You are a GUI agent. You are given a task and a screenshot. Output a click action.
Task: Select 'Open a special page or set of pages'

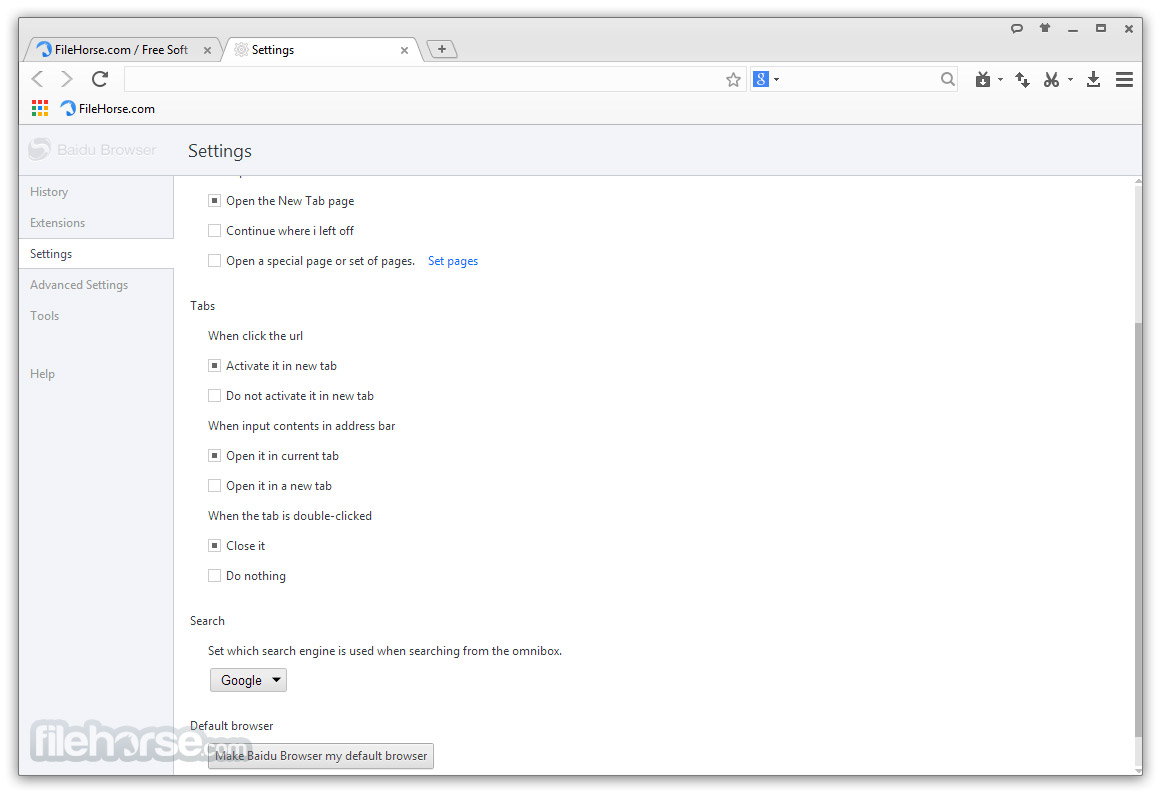[x=215, y=261]
